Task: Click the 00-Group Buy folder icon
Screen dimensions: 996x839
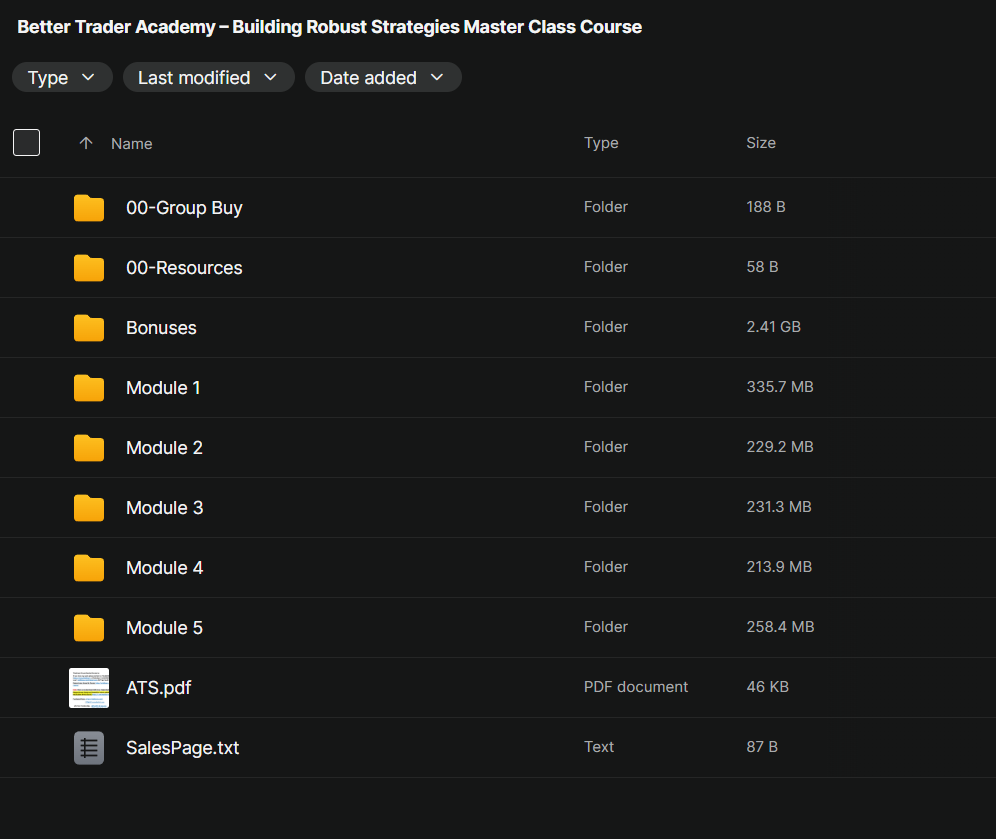Action: tap(89, 208)
